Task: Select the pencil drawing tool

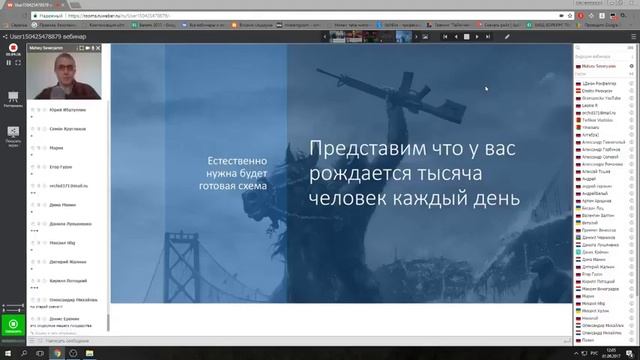Action: click(507, 37)
